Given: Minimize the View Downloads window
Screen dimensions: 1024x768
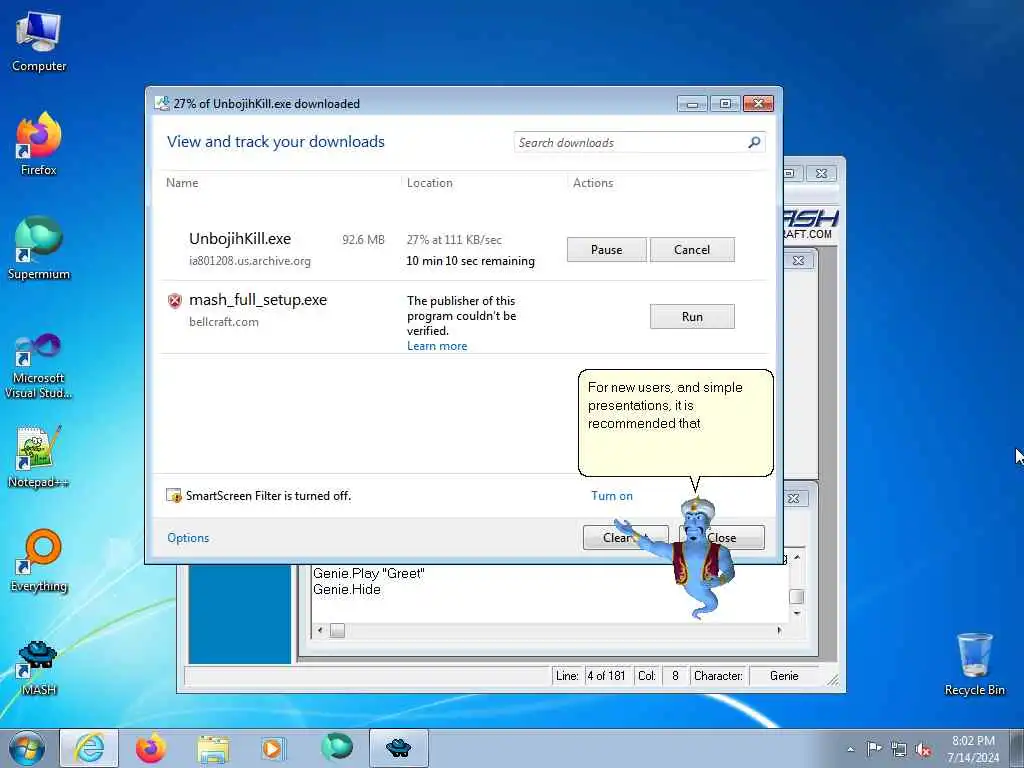Looking at the screenshot, I should point(692,103).
